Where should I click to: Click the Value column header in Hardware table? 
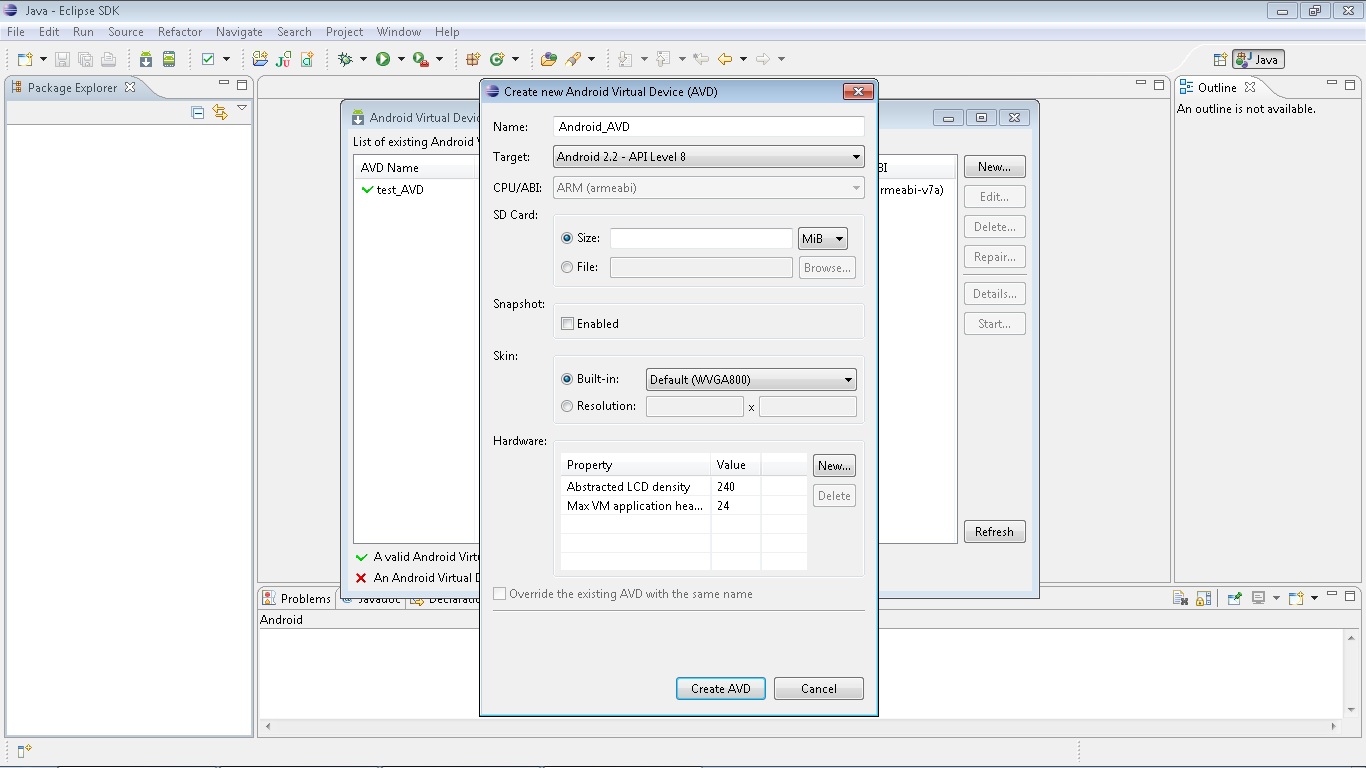[736, 465]
